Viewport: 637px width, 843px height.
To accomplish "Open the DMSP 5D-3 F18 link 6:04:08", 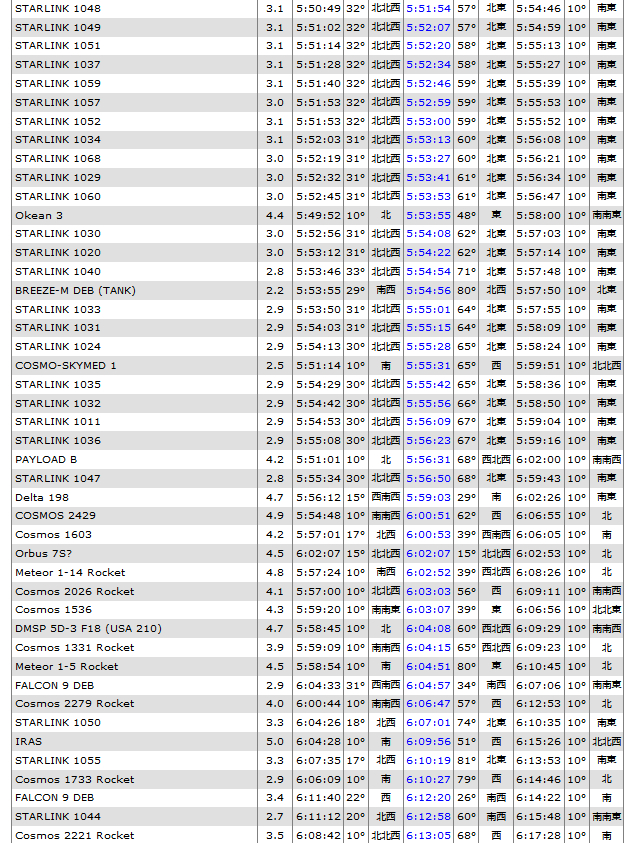I will tap(428, 628).
